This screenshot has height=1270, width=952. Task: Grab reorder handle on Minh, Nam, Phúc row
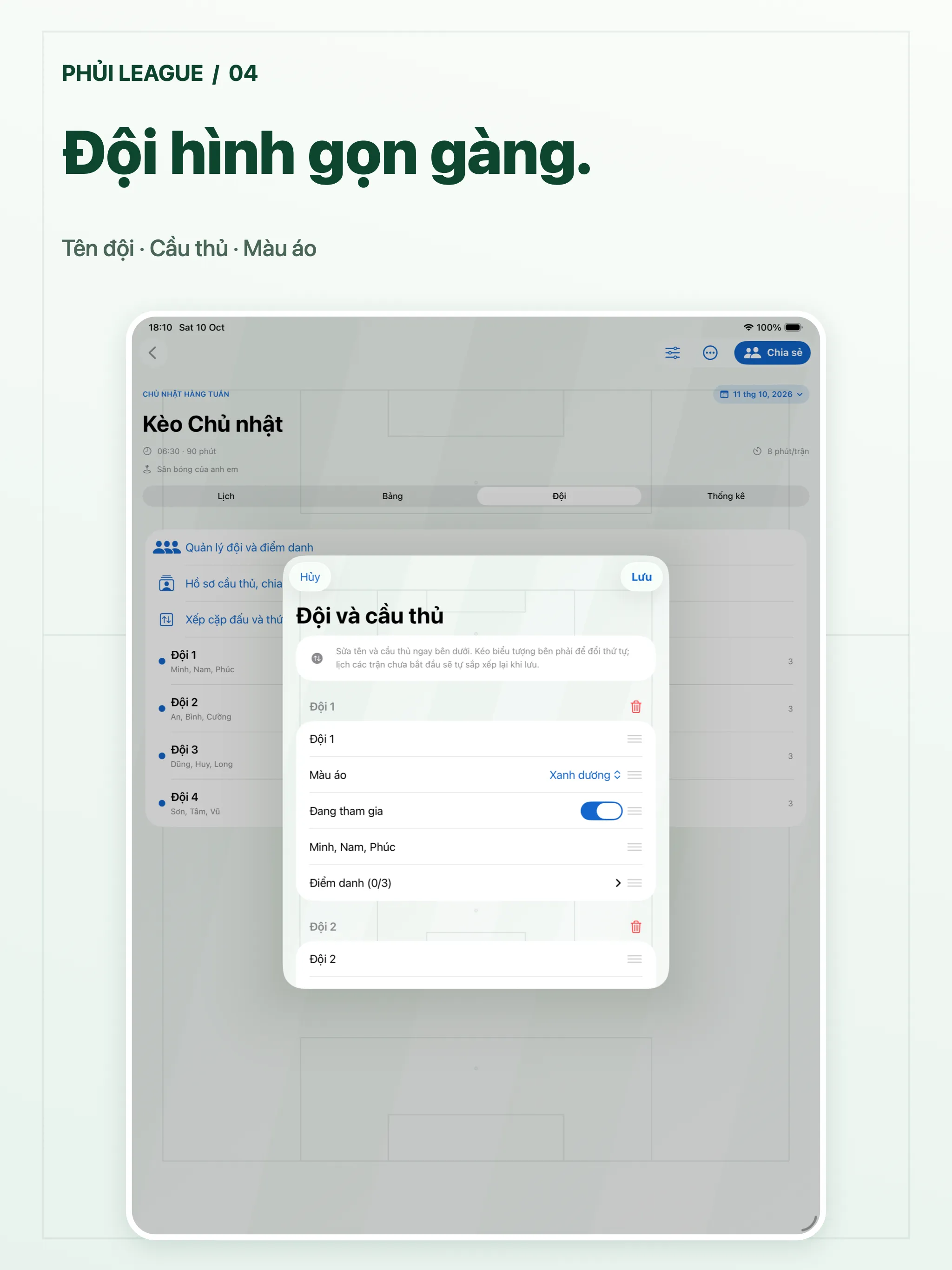tap(635, 847)
